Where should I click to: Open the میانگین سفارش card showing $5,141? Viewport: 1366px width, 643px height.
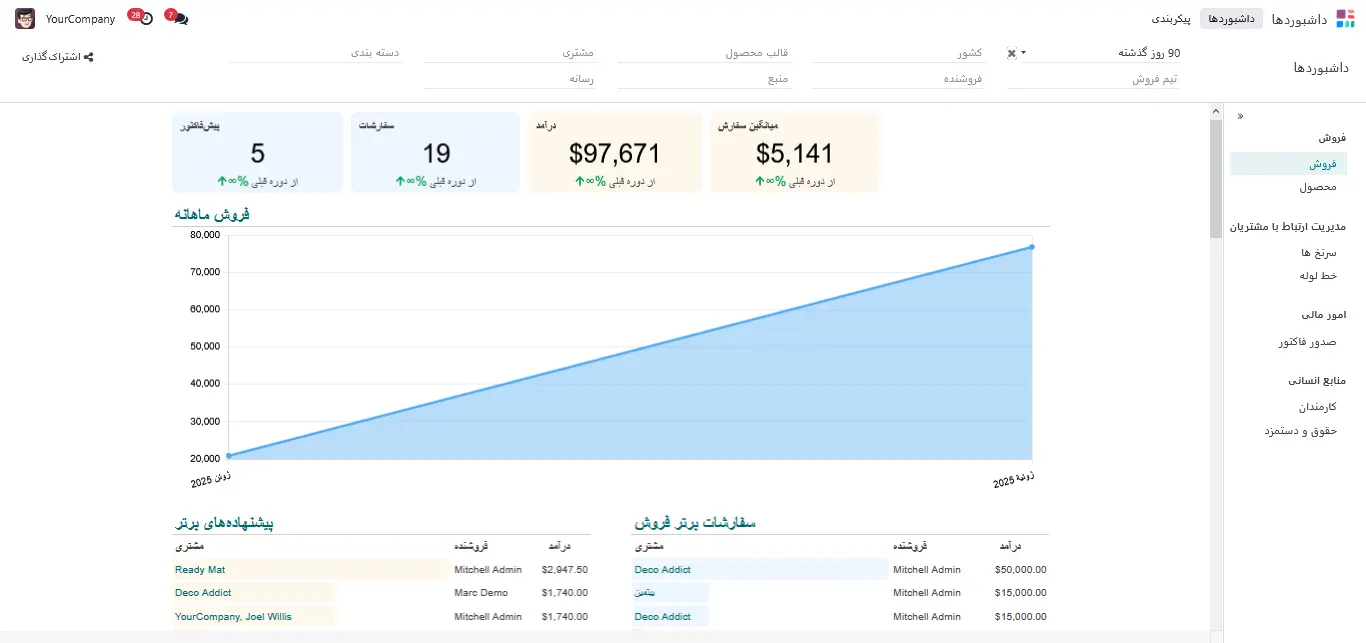pyautogui.click(x=794, y=153)
